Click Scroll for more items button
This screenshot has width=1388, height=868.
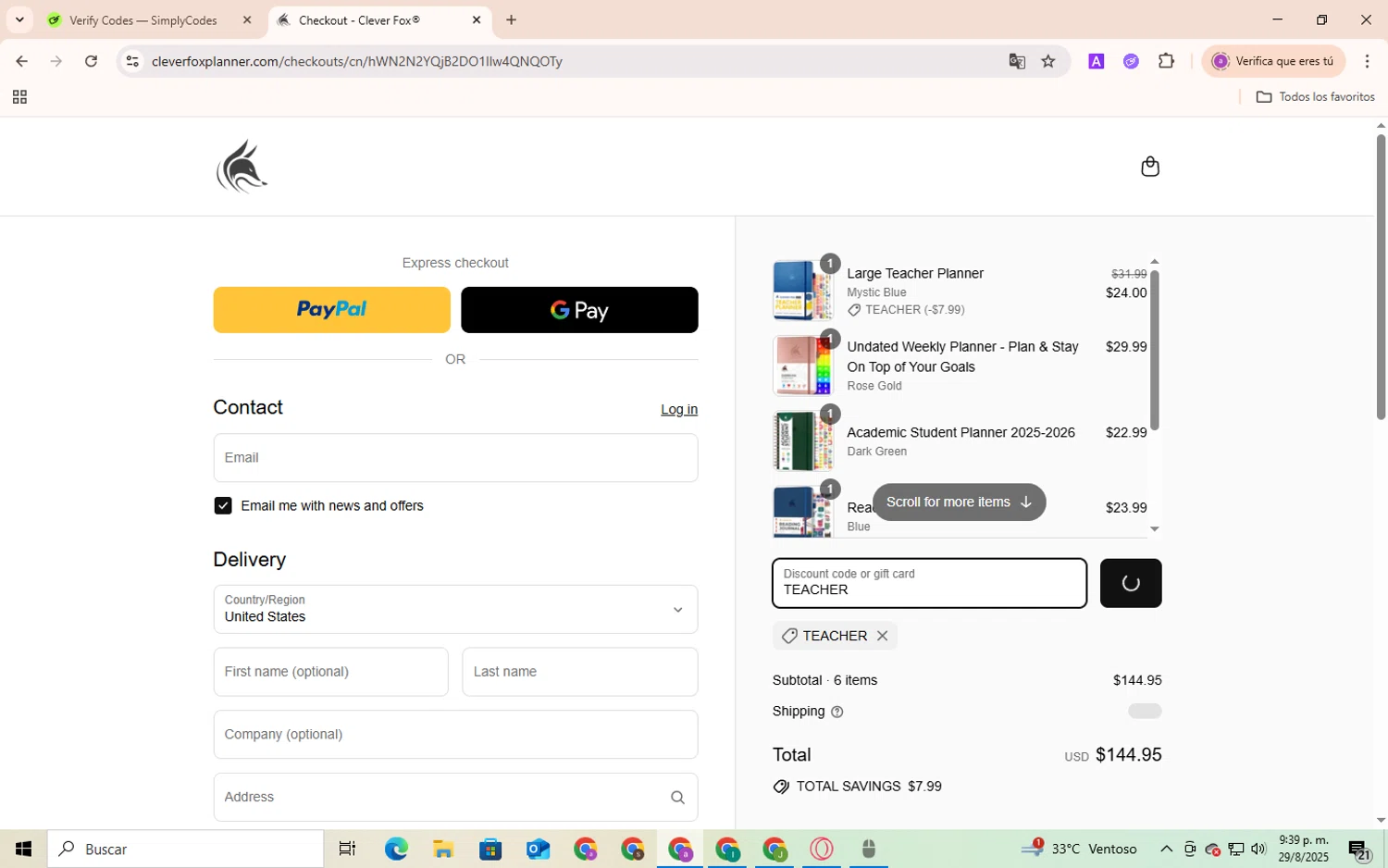point(959,502)
